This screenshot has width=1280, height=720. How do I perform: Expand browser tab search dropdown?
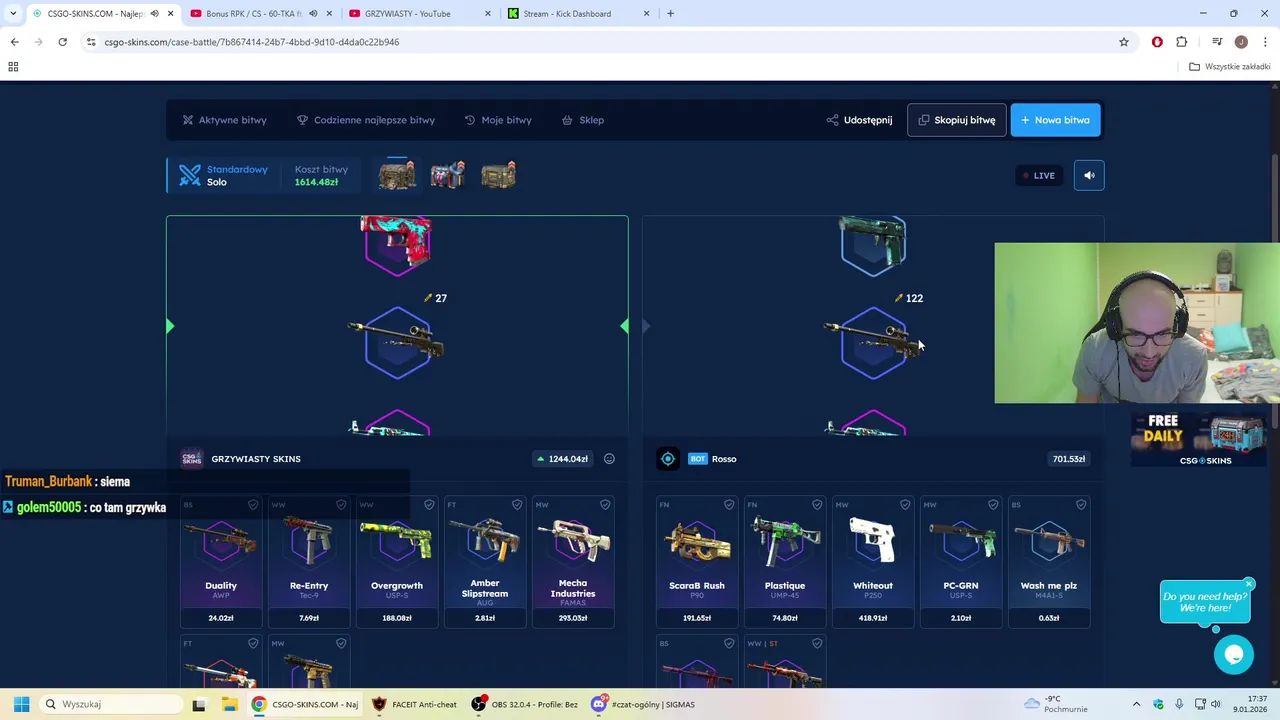[x=13, y=13]
